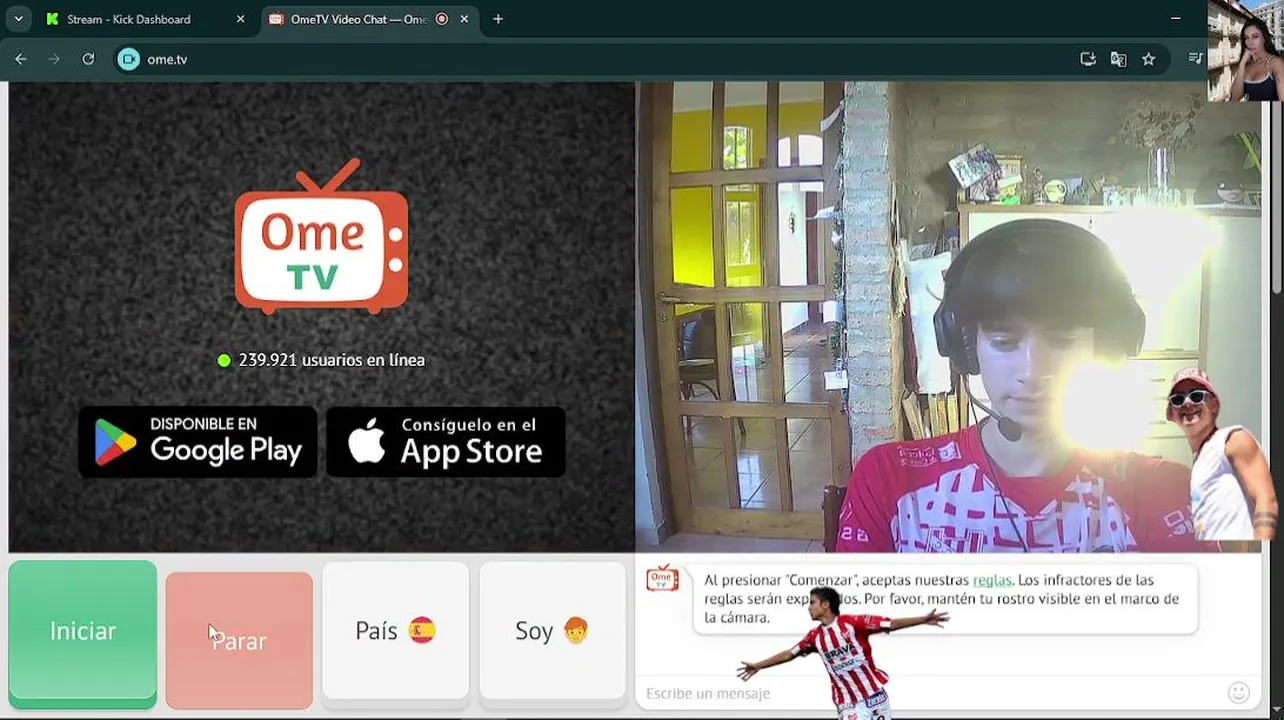Viewport: 1284px width, 720px height.
Task: Click the 239.921 usuarios en línea text
Action: [331, 360]
